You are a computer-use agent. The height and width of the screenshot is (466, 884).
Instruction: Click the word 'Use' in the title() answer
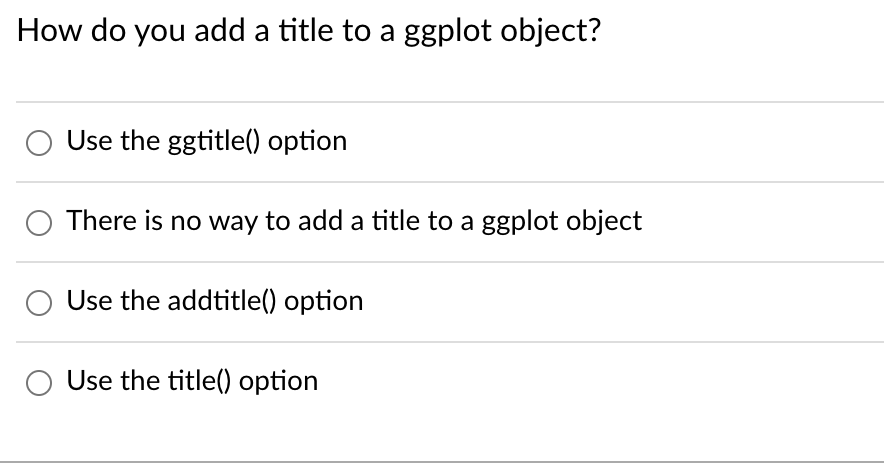click(89, 381)
